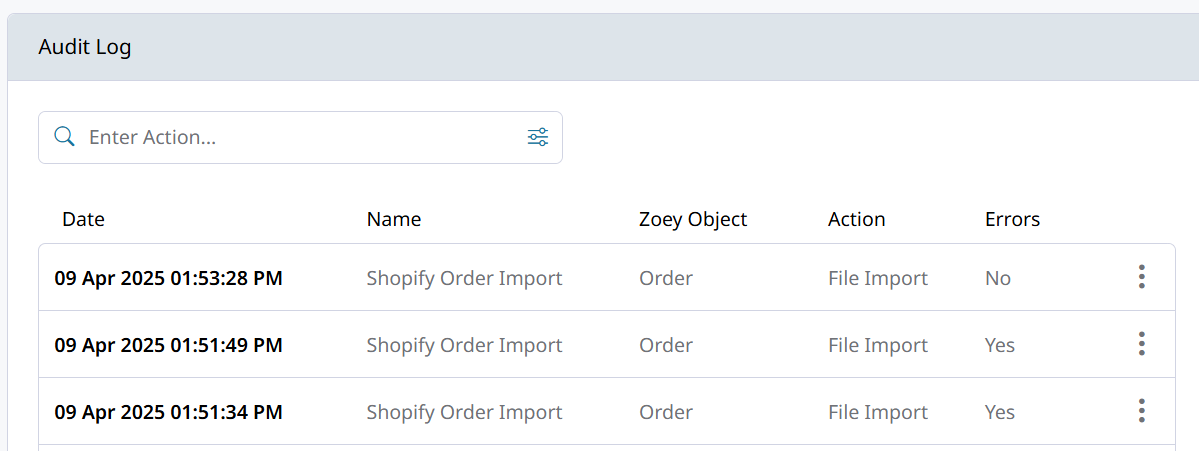Open three-dot menu for 01:51:34 PM entry
The width and height of the screenshot is (1199, 451).
click(x=1141, y=411)
